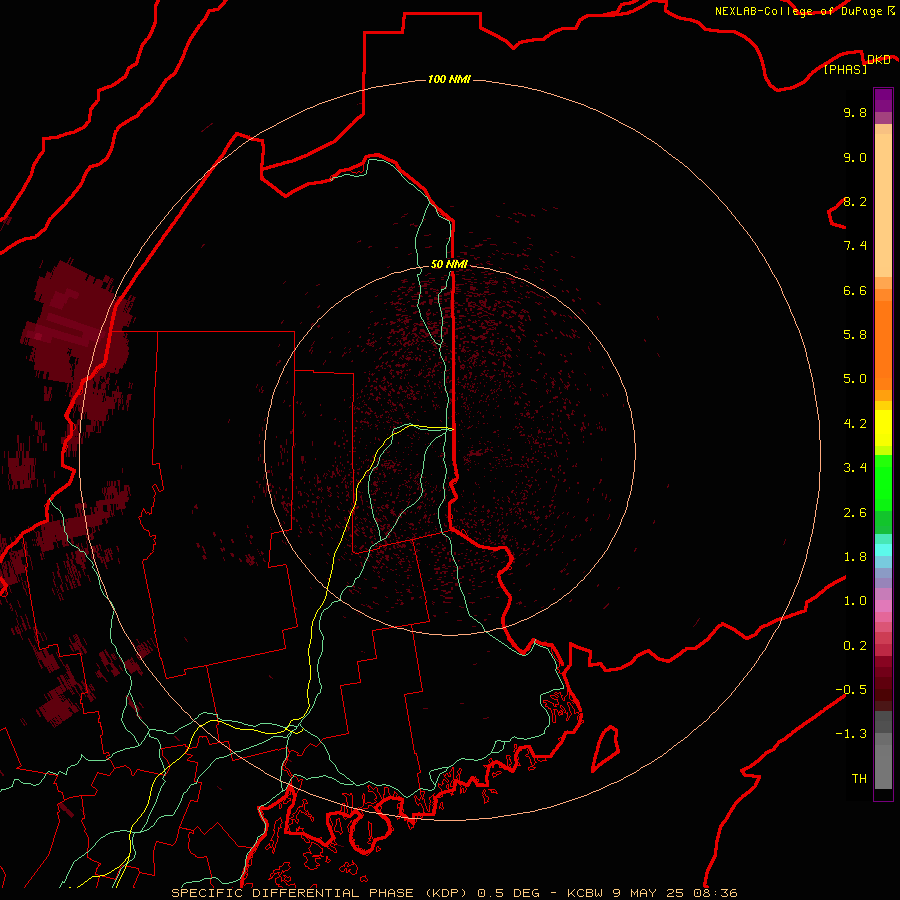Click the -0.5 scale value
The width and height of the screenshot is (900, 900).
coord(851,690)
